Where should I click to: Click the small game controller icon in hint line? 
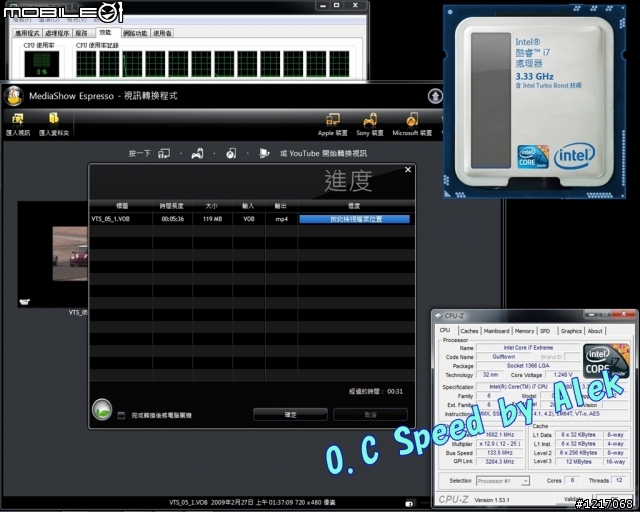pyautogui.click(x=198, y=154)
